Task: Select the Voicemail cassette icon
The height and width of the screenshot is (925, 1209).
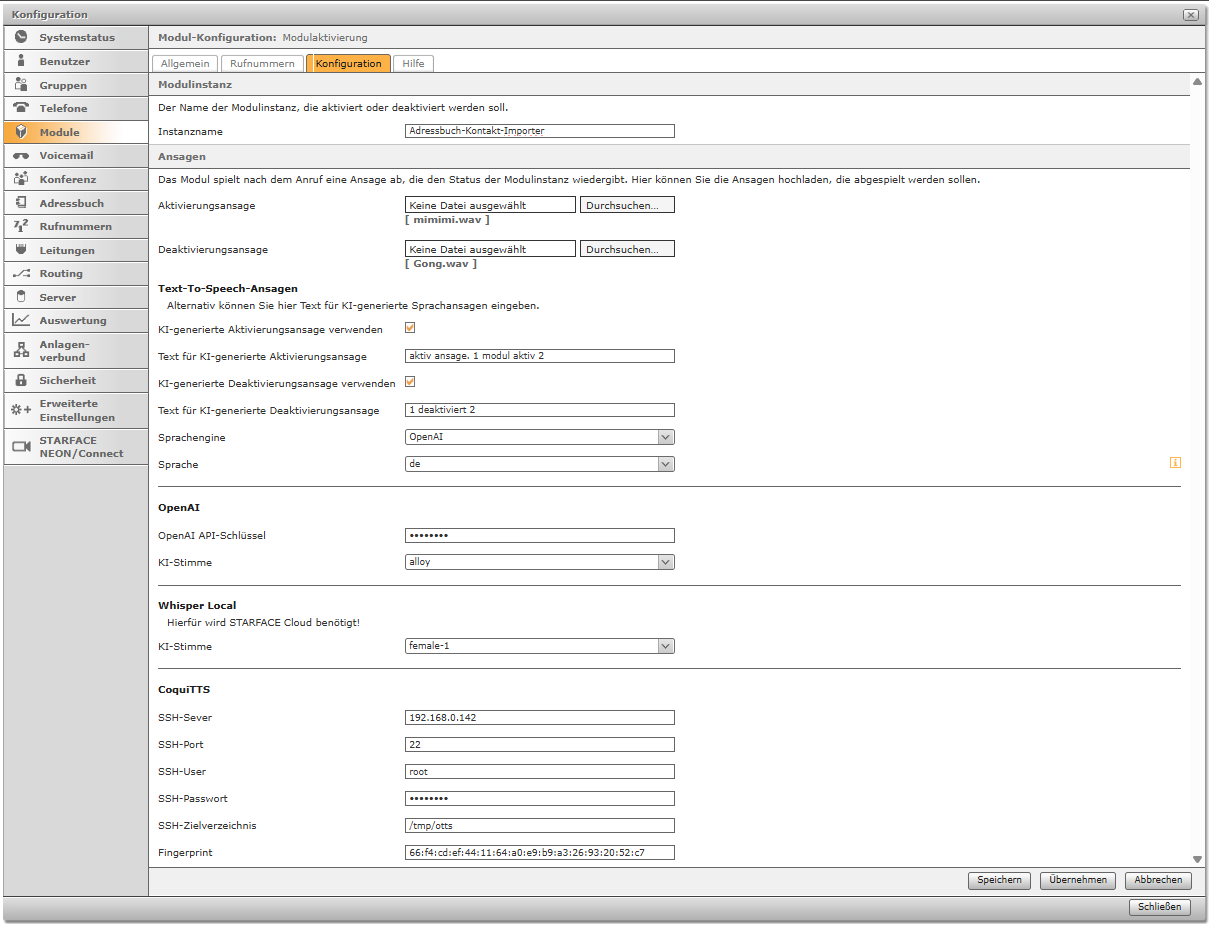Action: (21, 156)
